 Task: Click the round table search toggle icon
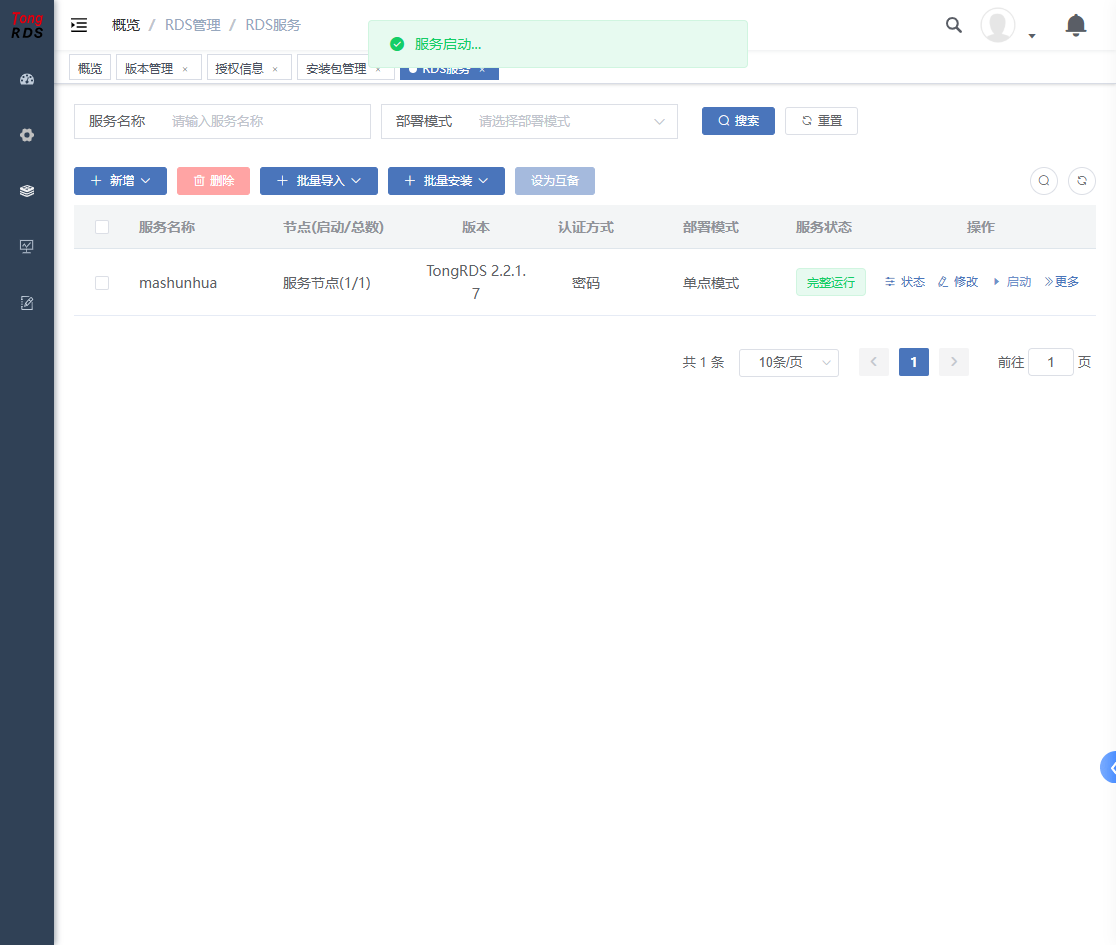[x=1044, y=181]
